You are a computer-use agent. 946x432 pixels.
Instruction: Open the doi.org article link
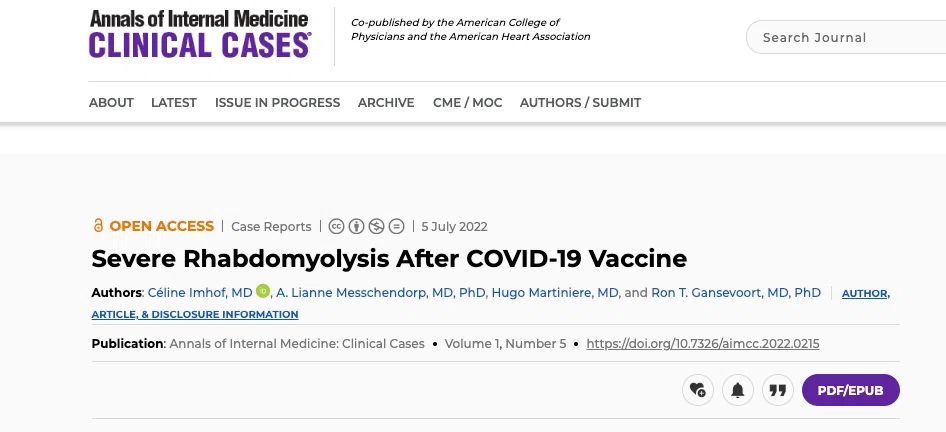click(x=703, y=344)
